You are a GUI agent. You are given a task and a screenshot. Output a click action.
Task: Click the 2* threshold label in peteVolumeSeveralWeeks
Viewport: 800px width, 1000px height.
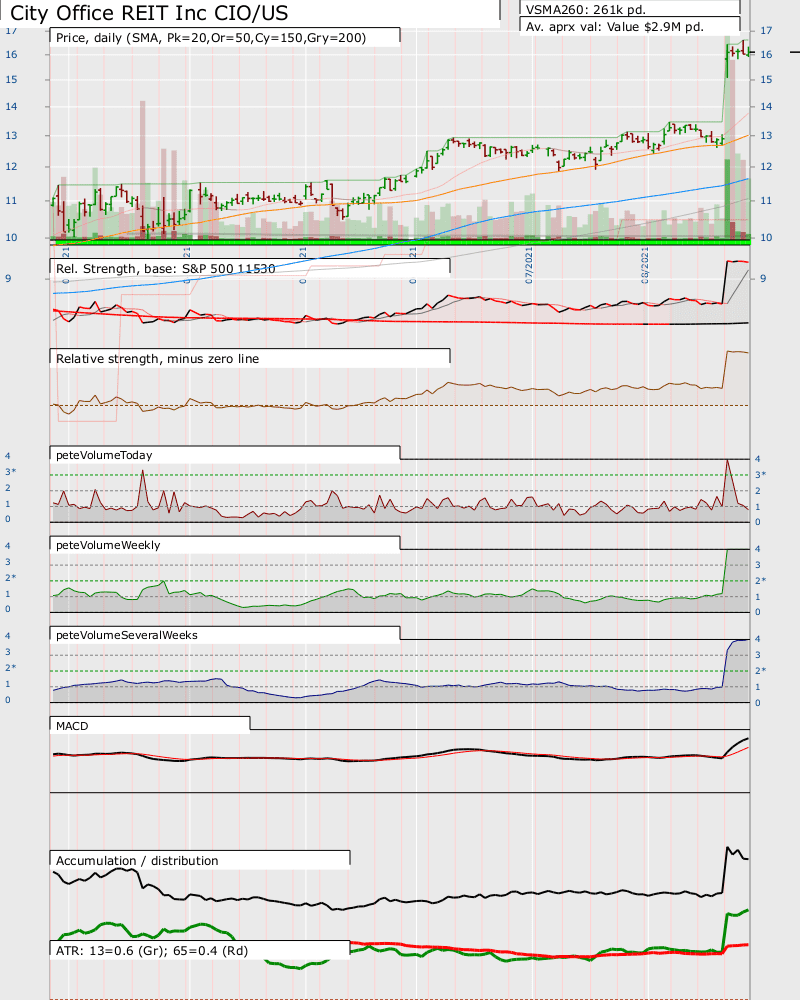pyautogui.click(x=761, y=670)
